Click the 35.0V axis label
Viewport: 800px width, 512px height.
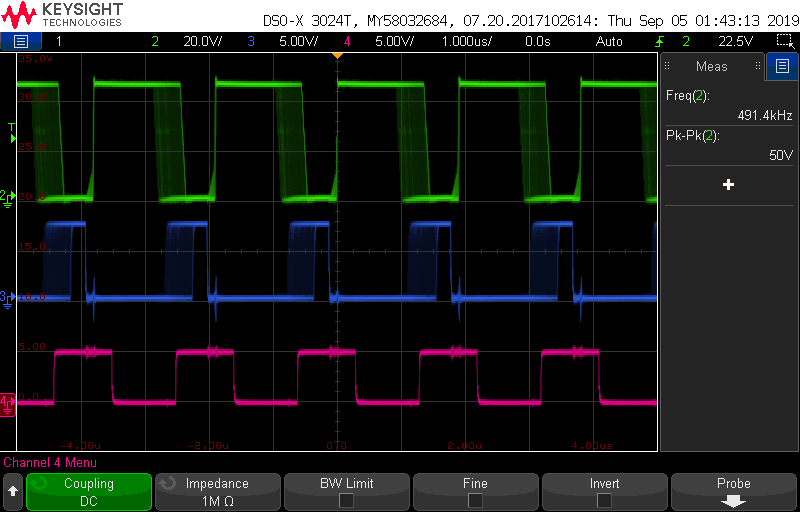36,59
